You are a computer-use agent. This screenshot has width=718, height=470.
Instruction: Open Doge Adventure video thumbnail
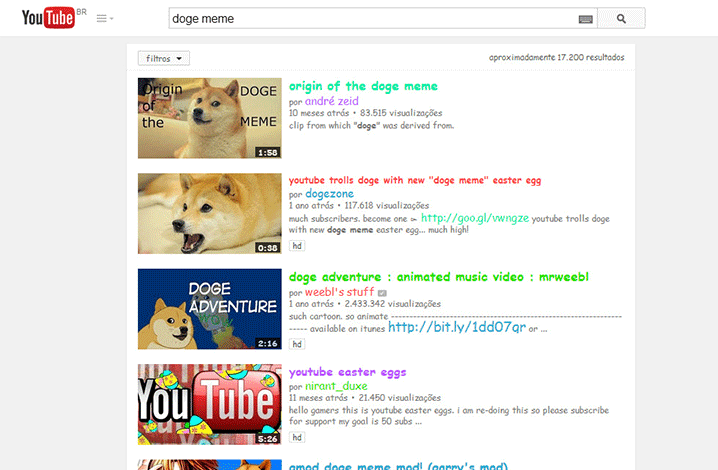210,309
